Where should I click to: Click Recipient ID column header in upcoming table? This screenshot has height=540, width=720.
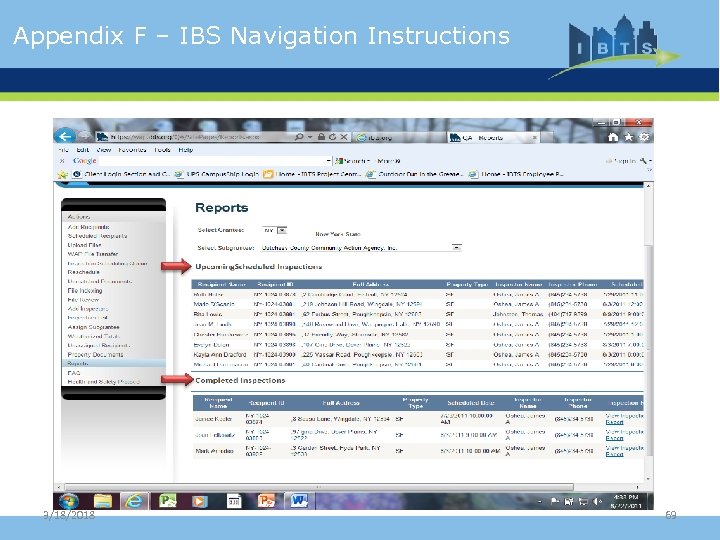[275, 285]
